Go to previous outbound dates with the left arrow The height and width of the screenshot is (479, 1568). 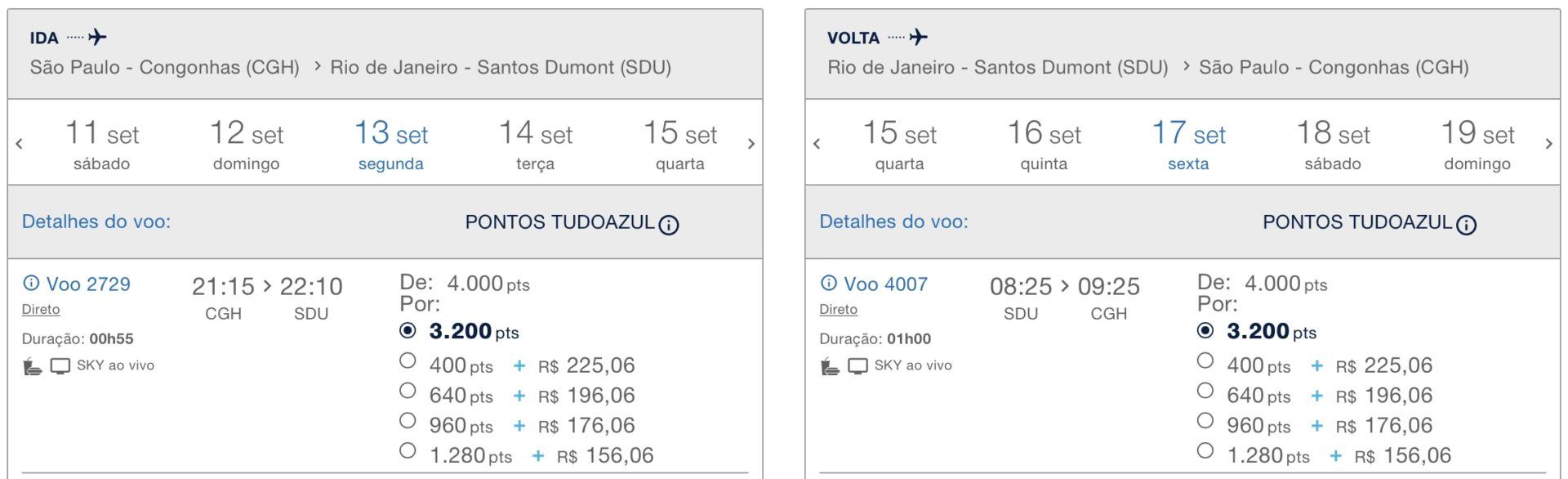20,145
